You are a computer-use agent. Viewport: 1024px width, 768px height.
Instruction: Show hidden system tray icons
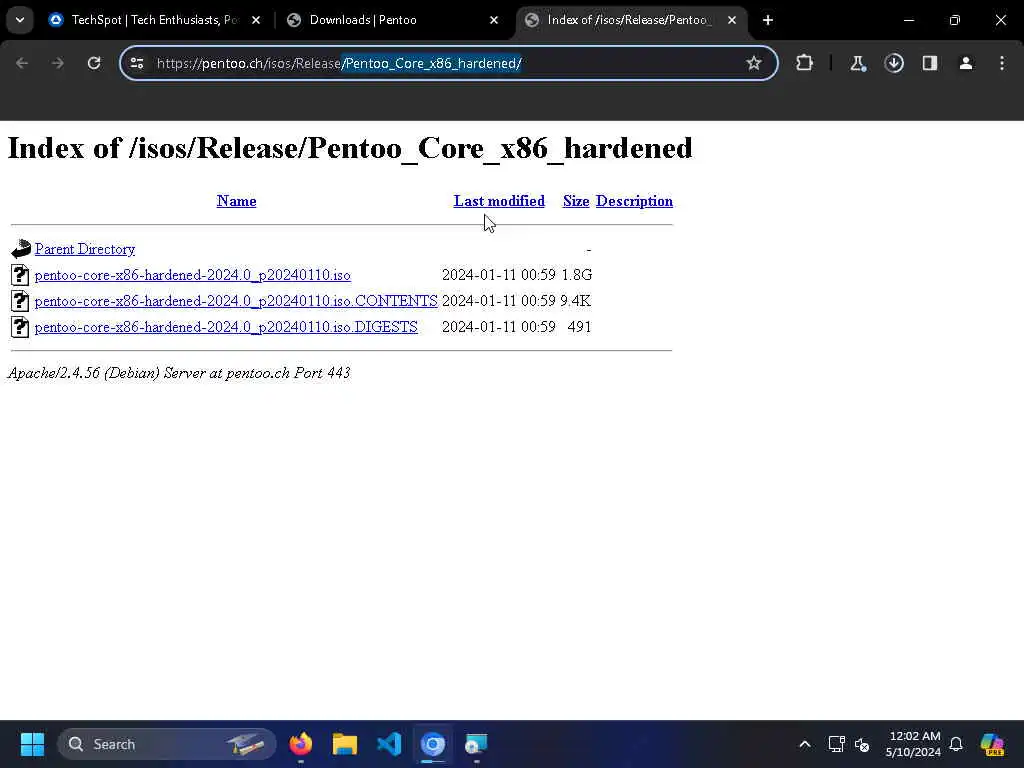tap(805, 744)
